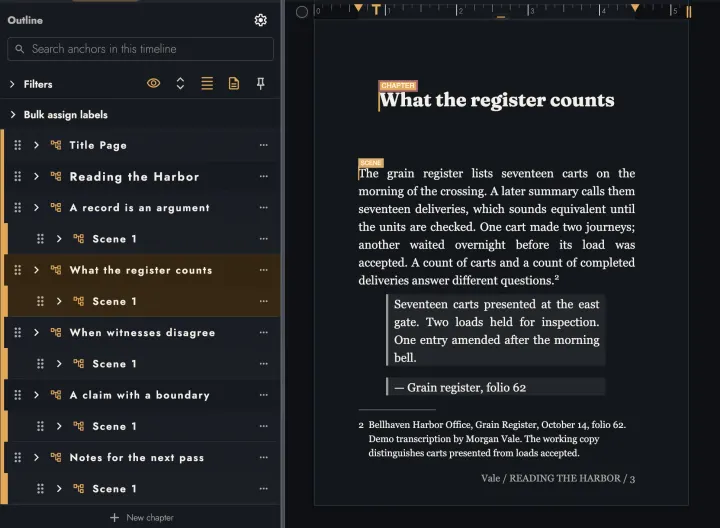Open more options for What the register counts
The width and height of the screenshot is (720, 528).
click(264, 270)
